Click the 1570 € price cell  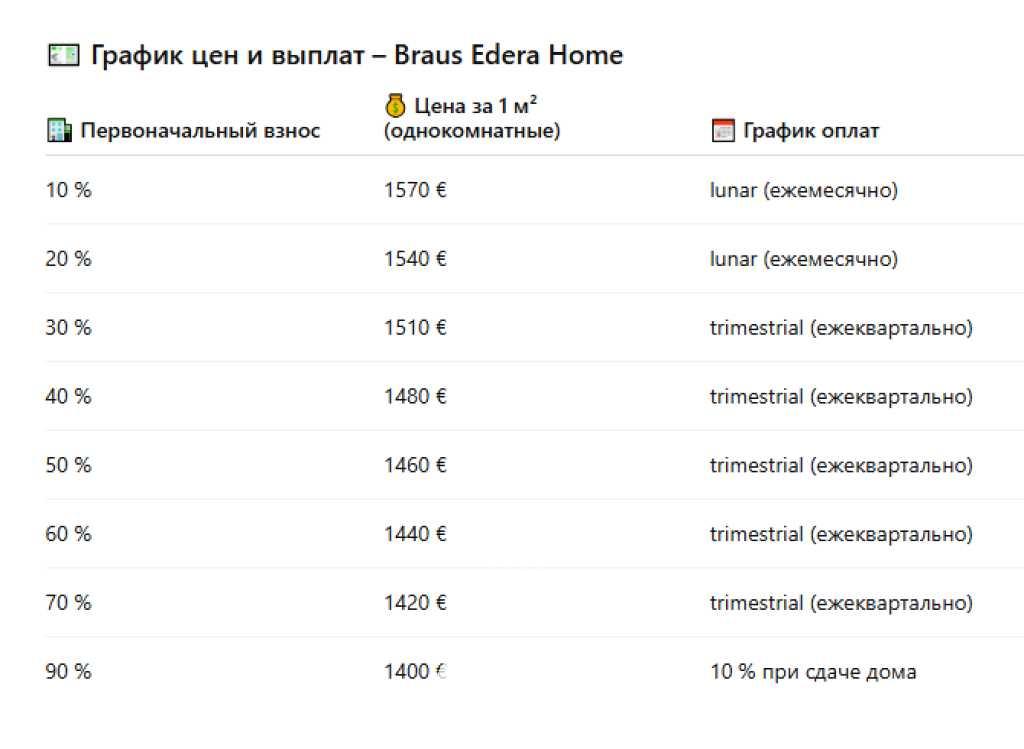click(x=415, y=190)
